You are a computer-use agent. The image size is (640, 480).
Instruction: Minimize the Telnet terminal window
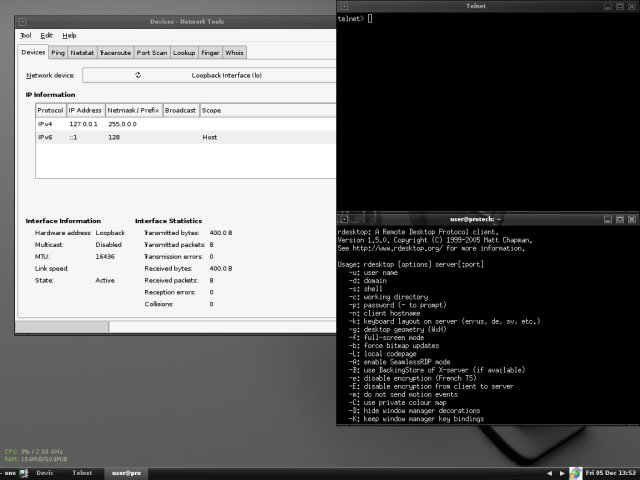(609, 5)
